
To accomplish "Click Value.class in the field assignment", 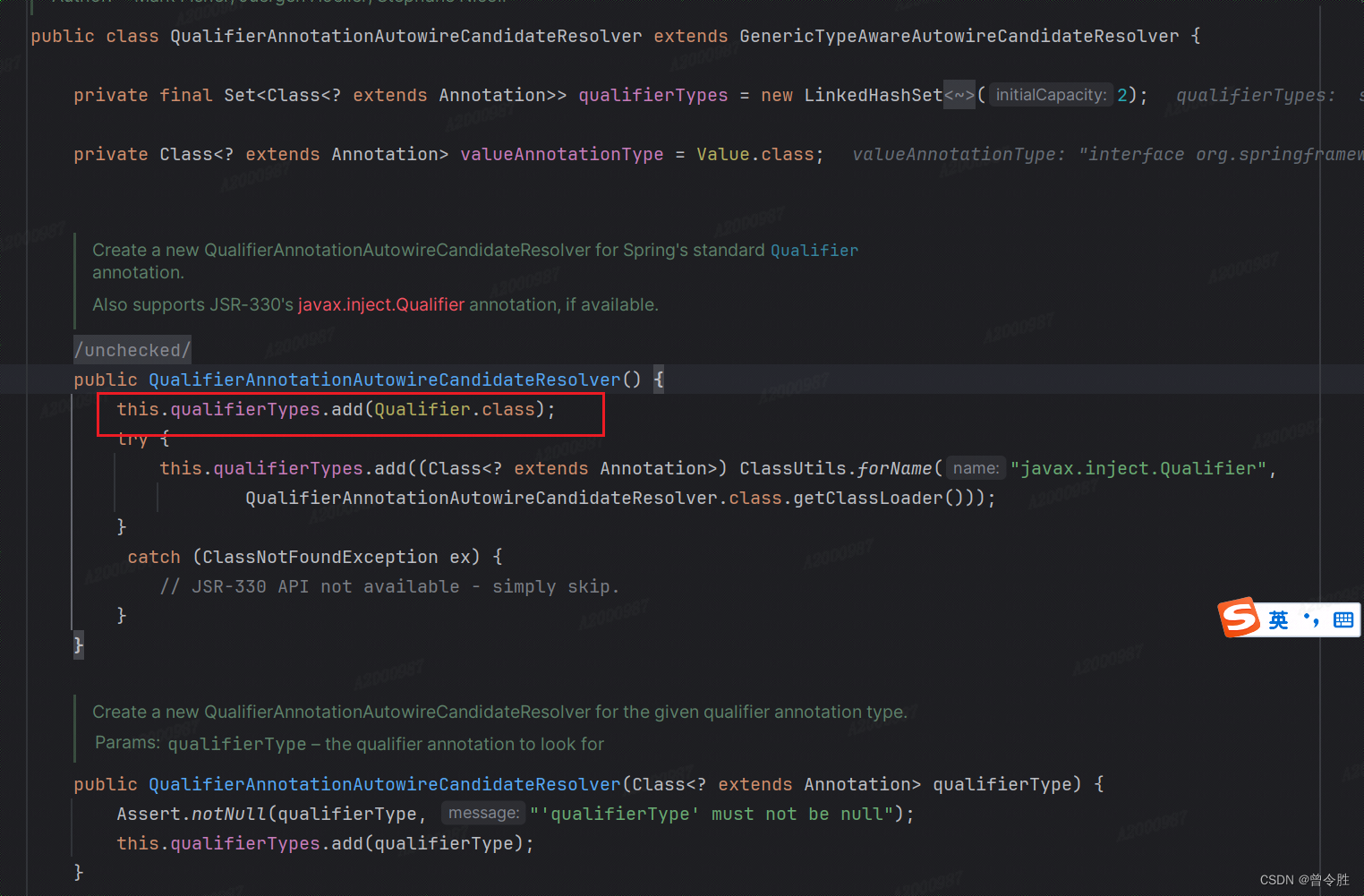I will tap(755, 154).
